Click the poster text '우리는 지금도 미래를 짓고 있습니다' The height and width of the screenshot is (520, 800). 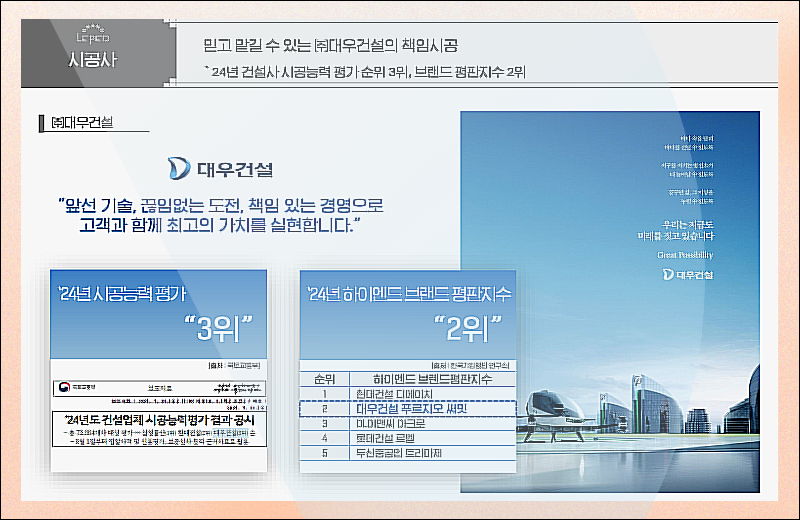[676, 230]
